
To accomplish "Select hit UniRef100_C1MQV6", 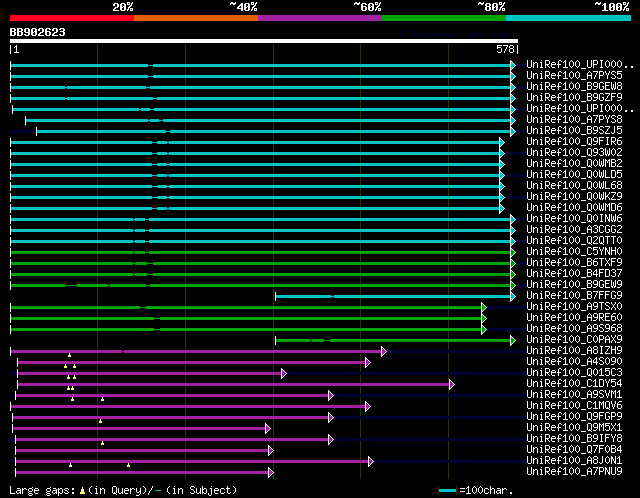I will click(574, 406).
